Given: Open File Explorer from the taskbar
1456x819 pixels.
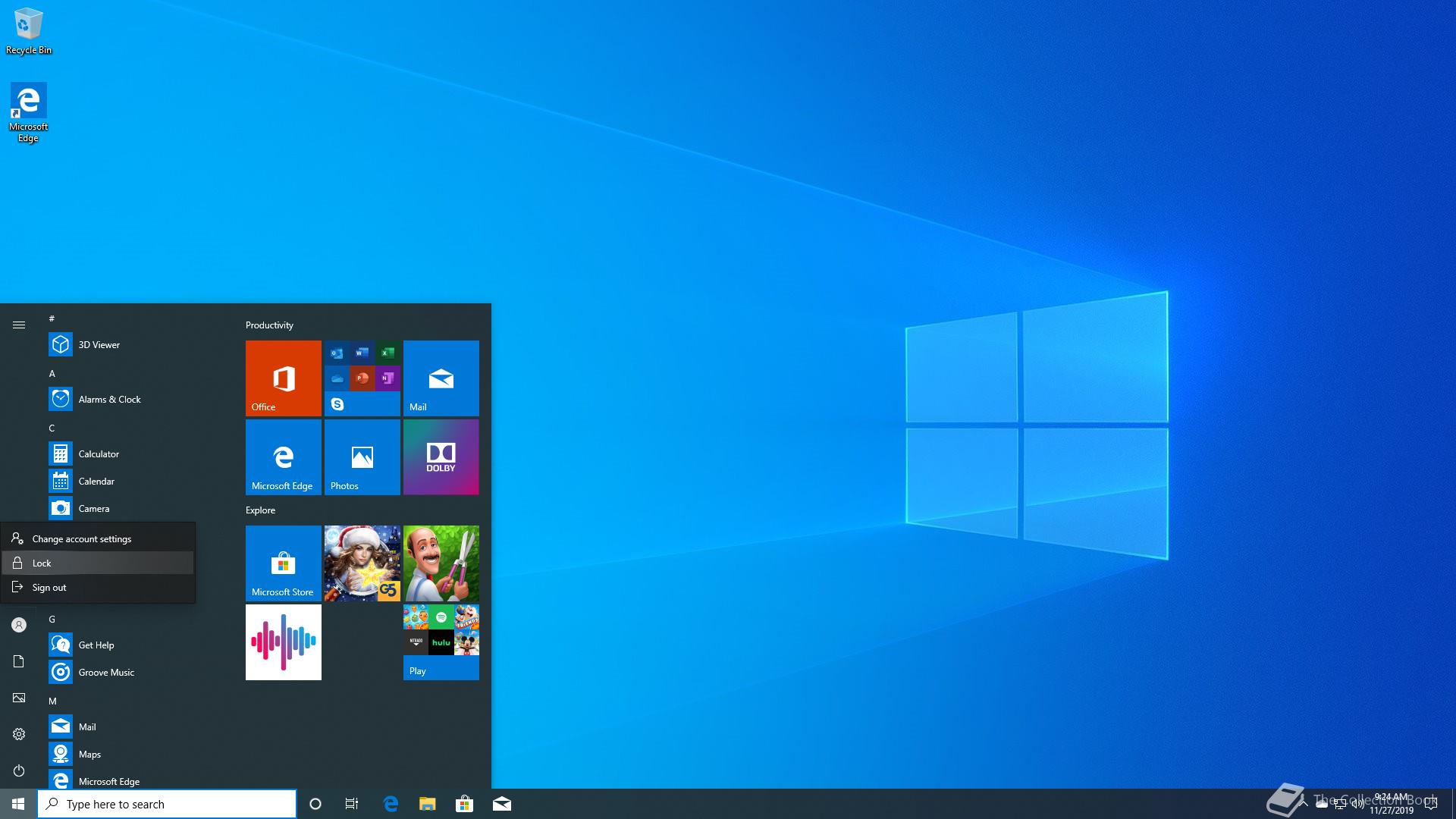Looking at the screenshot, I should 428,804.
